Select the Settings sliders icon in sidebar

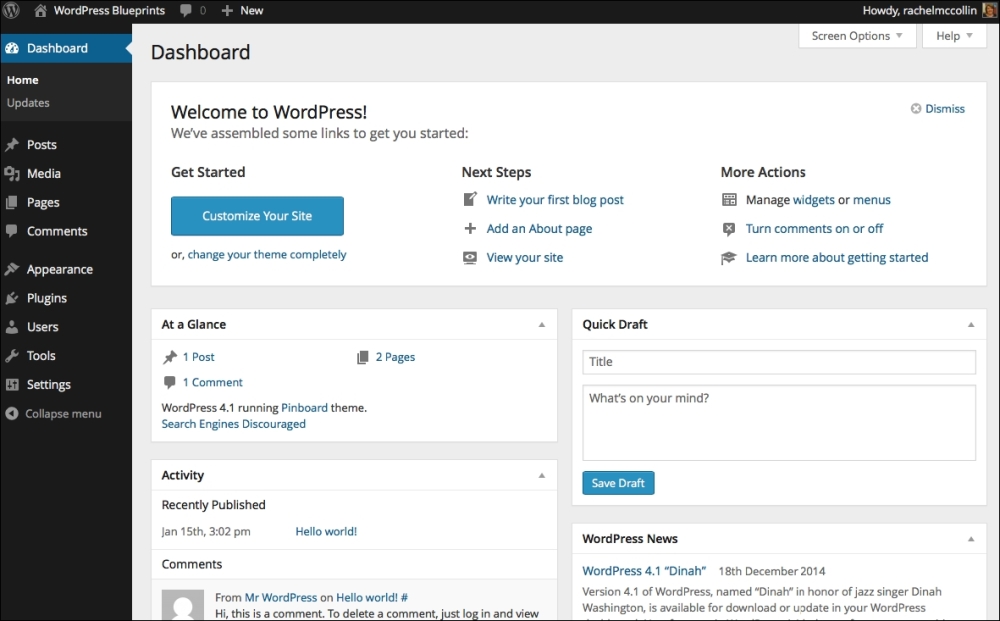(12, 384)
